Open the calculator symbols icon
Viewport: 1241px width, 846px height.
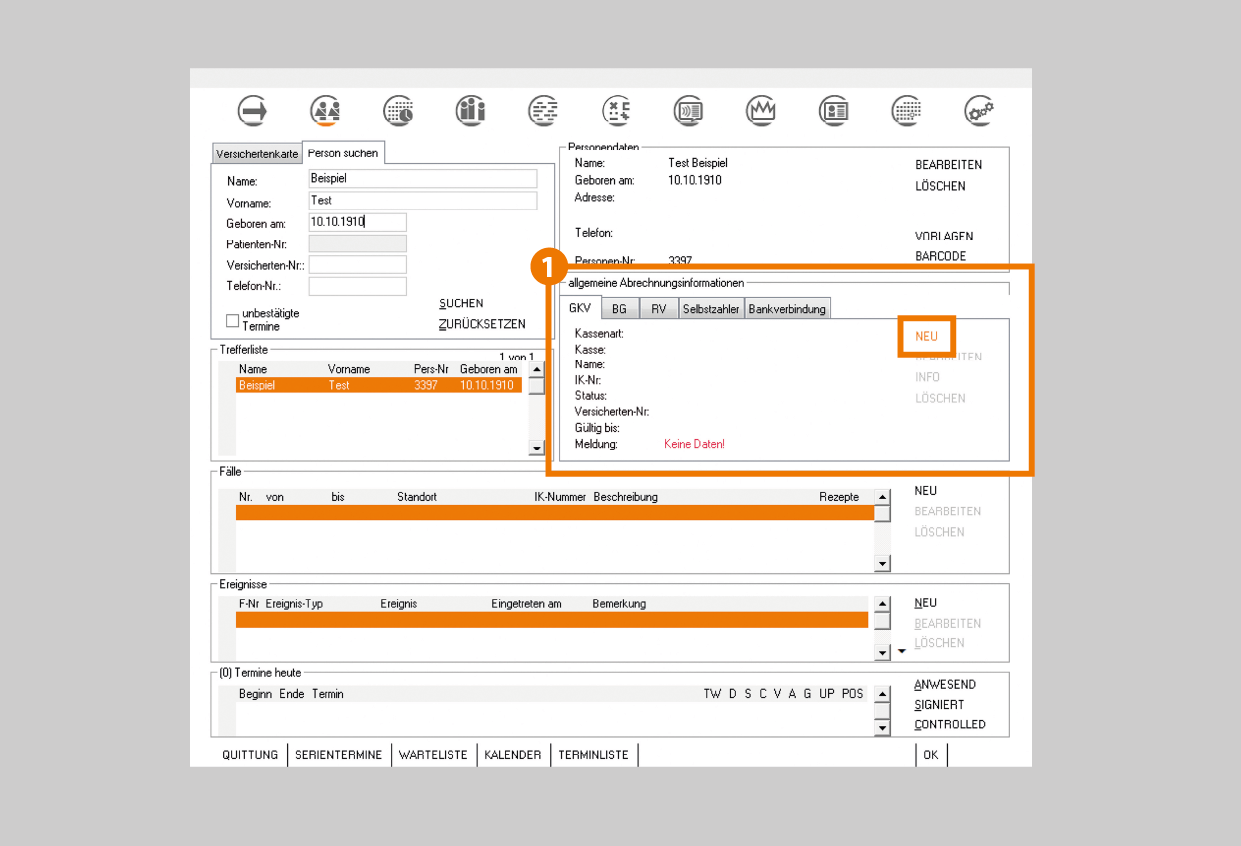click(617, 111)
